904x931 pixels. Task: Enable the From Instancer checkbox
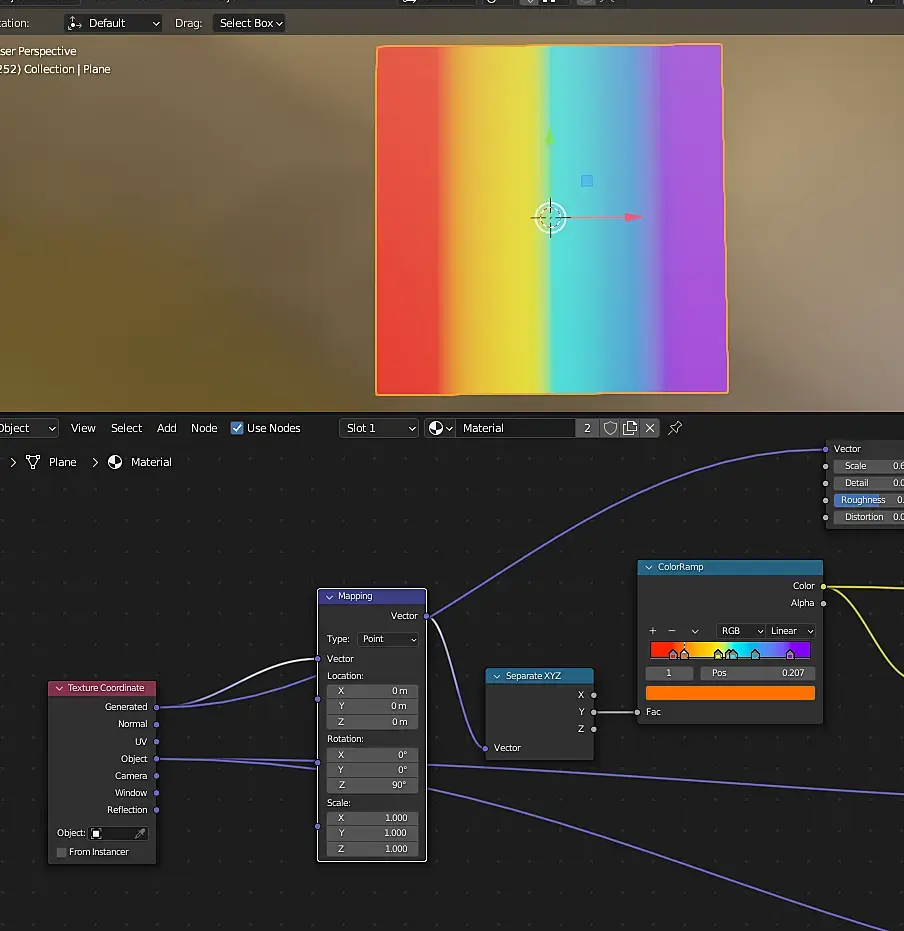point(62,852)
